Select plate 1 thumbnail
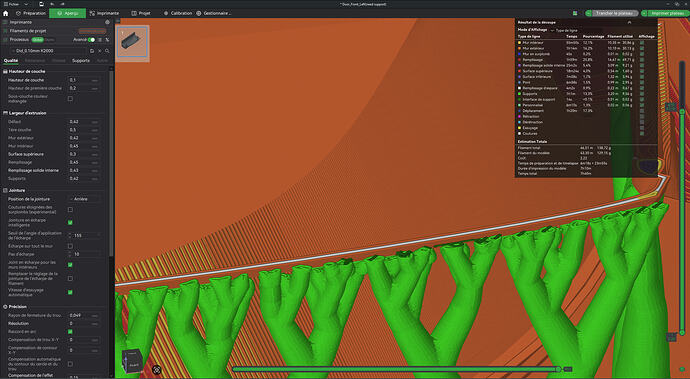 pos(133,43)
